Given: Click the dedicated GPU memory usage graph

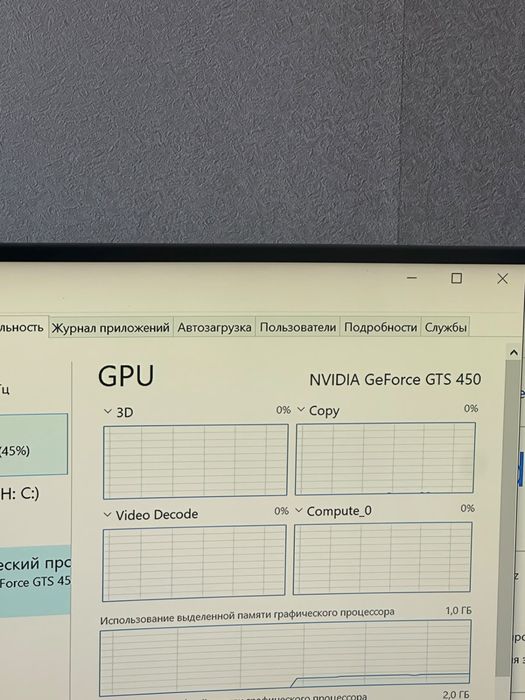Looking at the screenshot, I should coord(285,658).
